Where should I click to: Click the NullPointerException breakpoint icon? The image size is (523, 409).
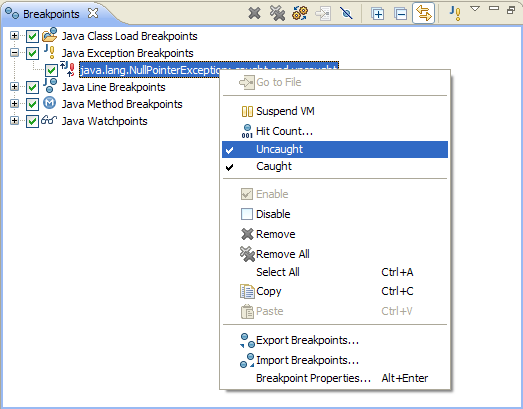point(68,69)
